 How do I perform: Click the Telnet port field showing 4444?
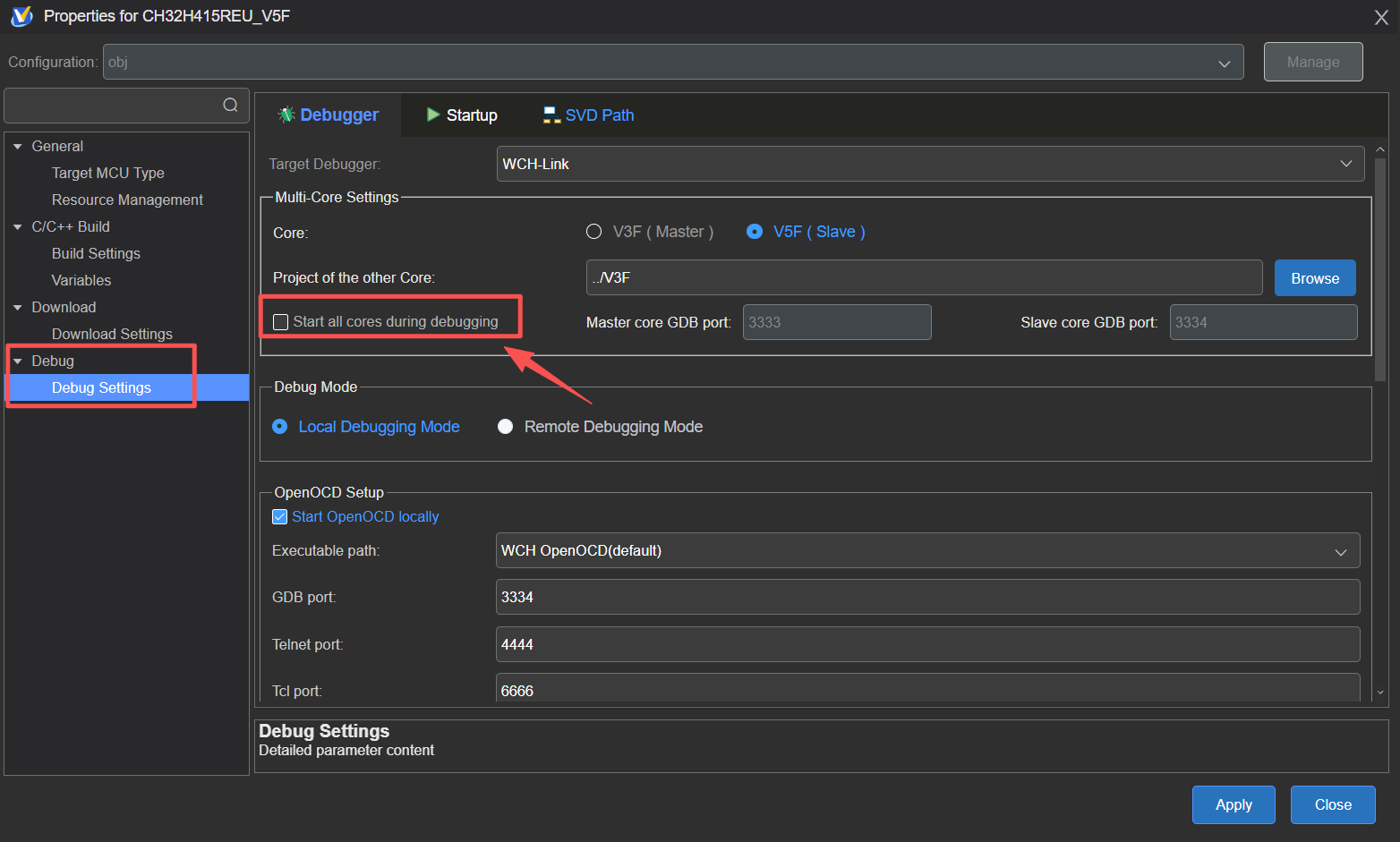(928, 644)
